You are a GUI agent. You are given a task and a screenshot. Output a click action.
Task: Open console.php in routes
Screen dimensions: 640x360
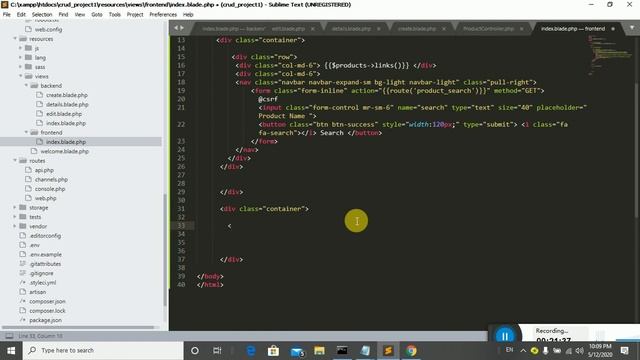point(50,189)
